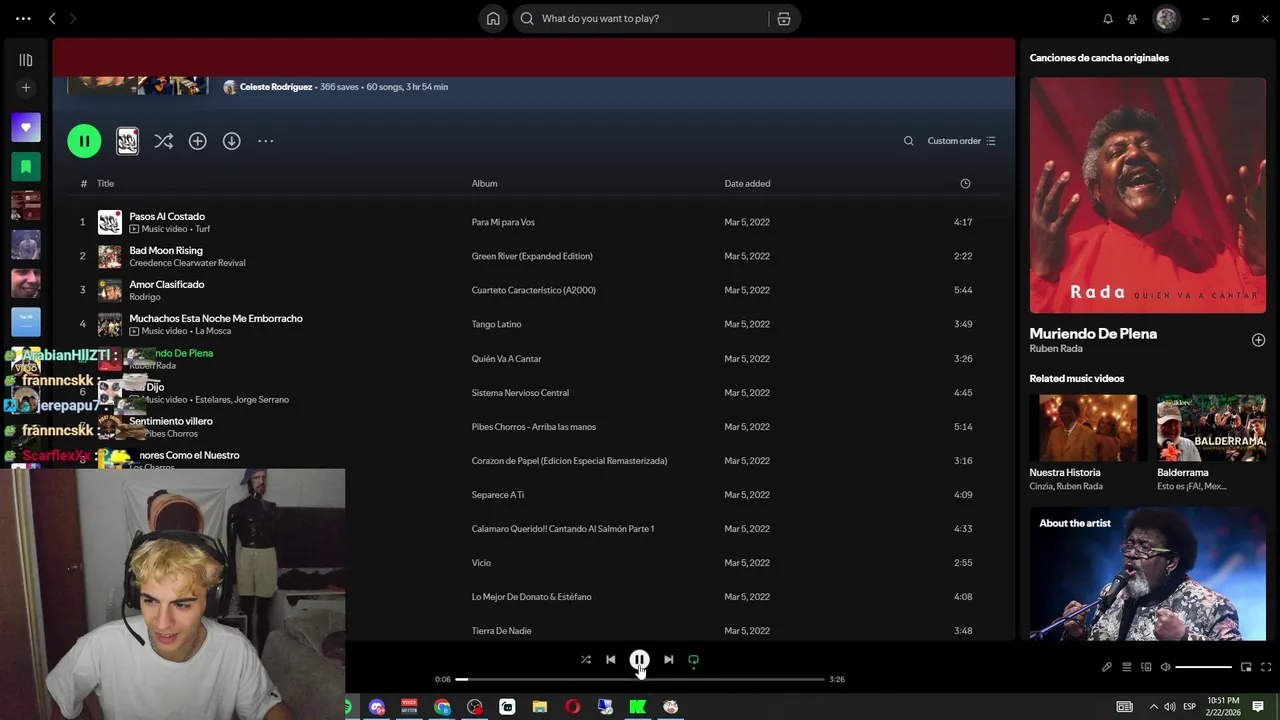Toggle the repeat button
The image size is (1280, 720).
click(x=693, y=659)
